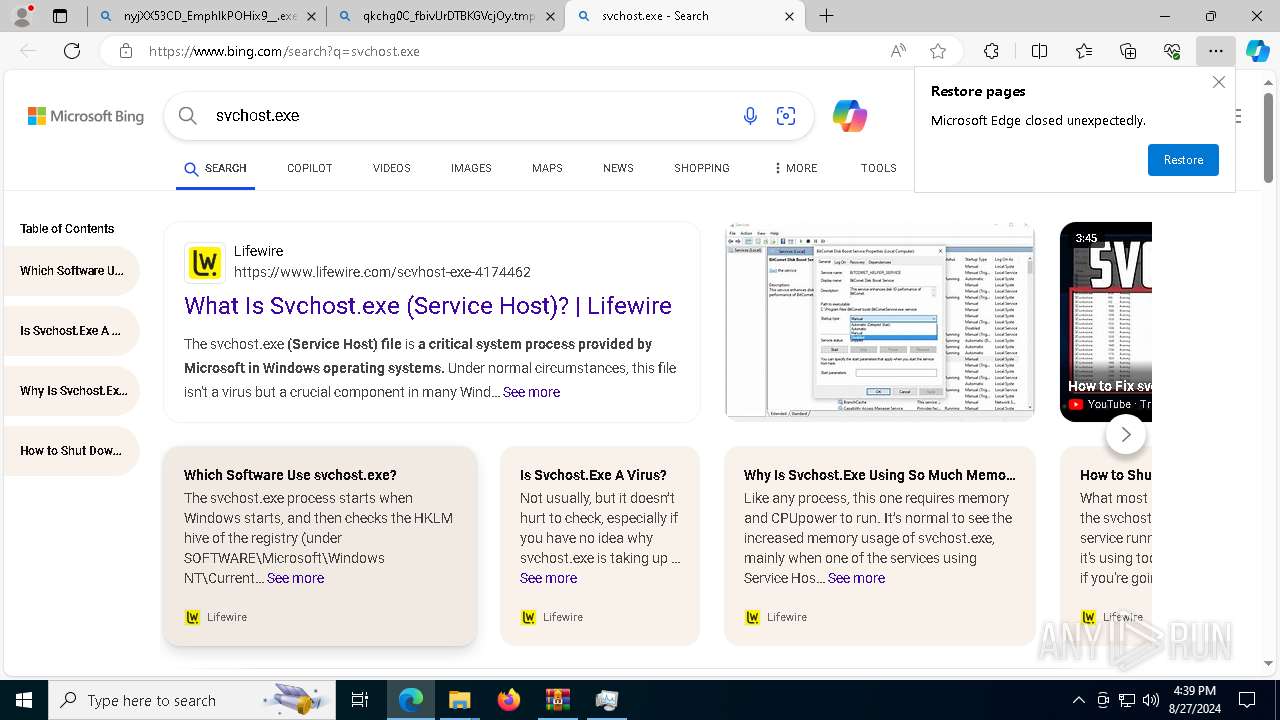Click the search magnifier icon in Bing box
This screenshot has width=1280, height=720.
pos(187,116)
